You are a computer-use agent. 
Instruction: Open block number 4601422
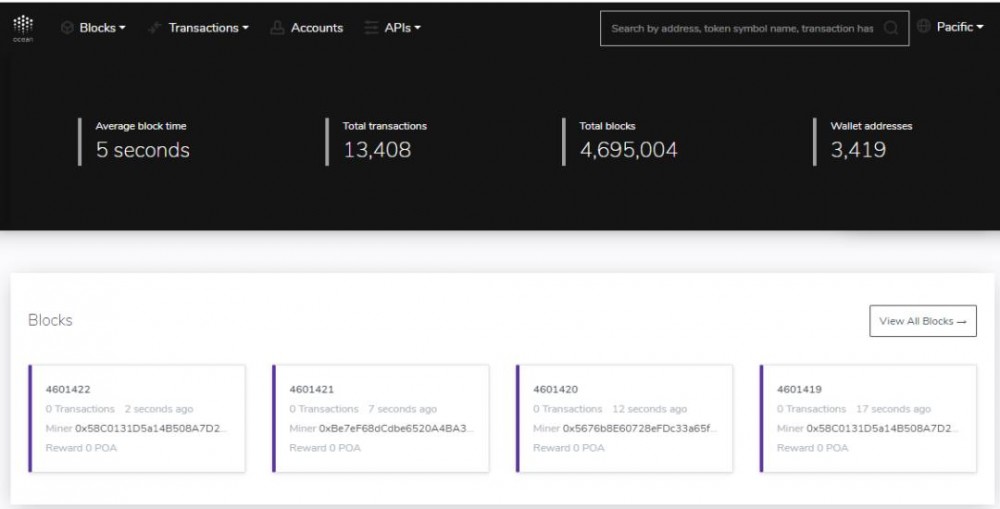pos(68,389)
